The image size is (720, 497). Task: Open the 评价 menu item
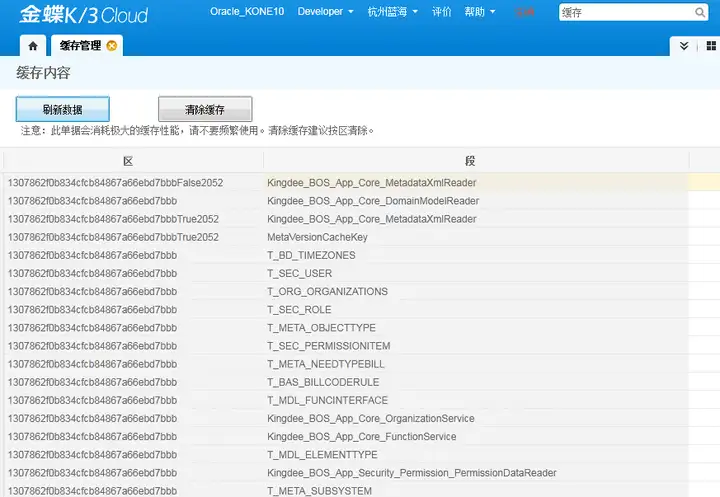coord(441,11)
